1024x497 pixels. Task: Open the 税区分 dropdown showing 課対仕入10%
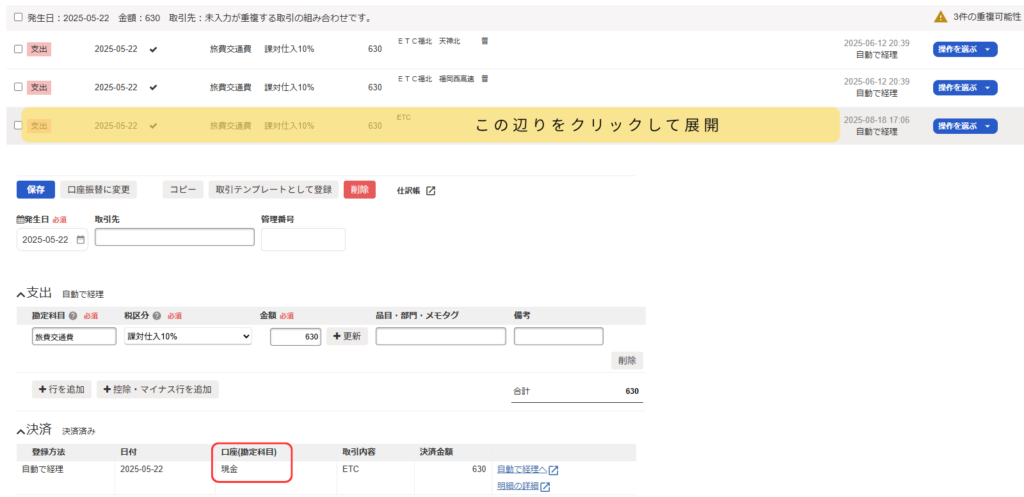(x=187, y=337)
